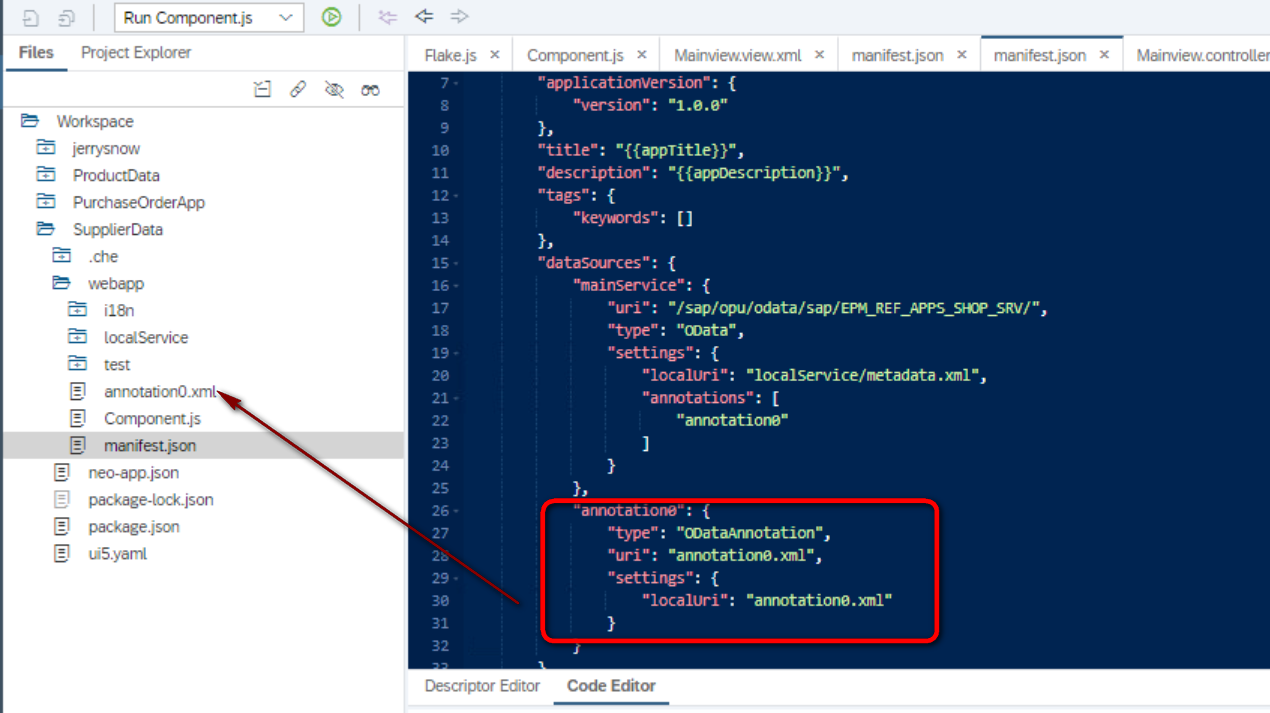
Task: Expand the localService folder
Action: pos(78,337)
